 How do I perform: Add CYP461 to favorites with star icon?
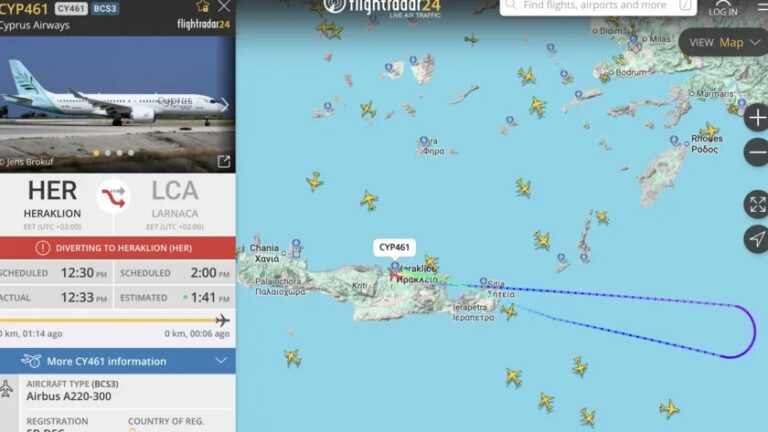click(x=203, y=6)
